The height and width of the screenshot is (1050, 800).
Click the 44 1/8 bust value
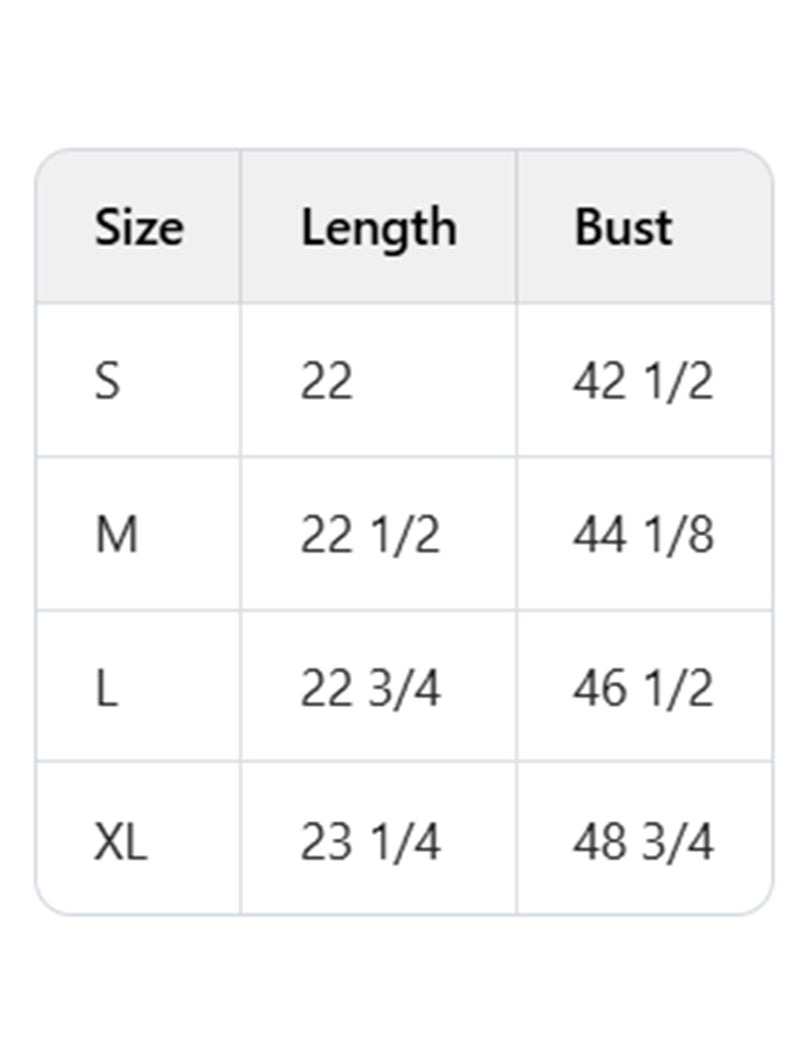coord(643,535)
